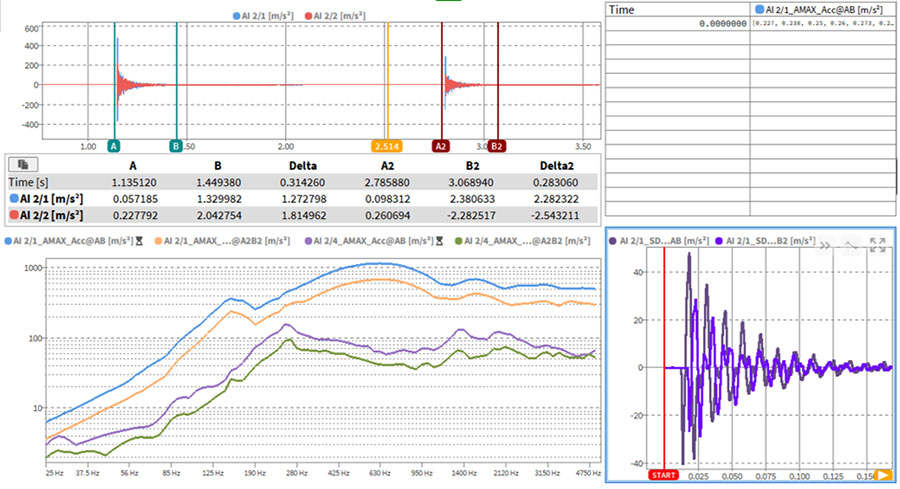
Task: Click the Time column header
Action: [677, 9]
